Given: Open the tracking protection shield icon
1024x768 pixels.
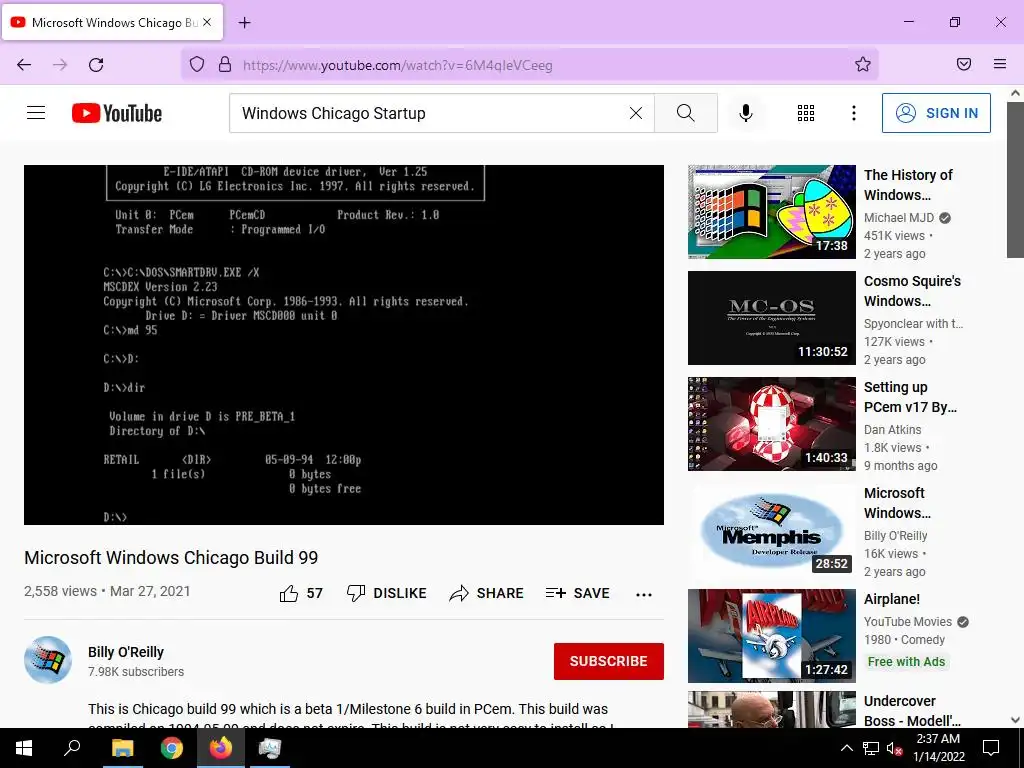Looking at the screenshot, I should tap(197, 64).
